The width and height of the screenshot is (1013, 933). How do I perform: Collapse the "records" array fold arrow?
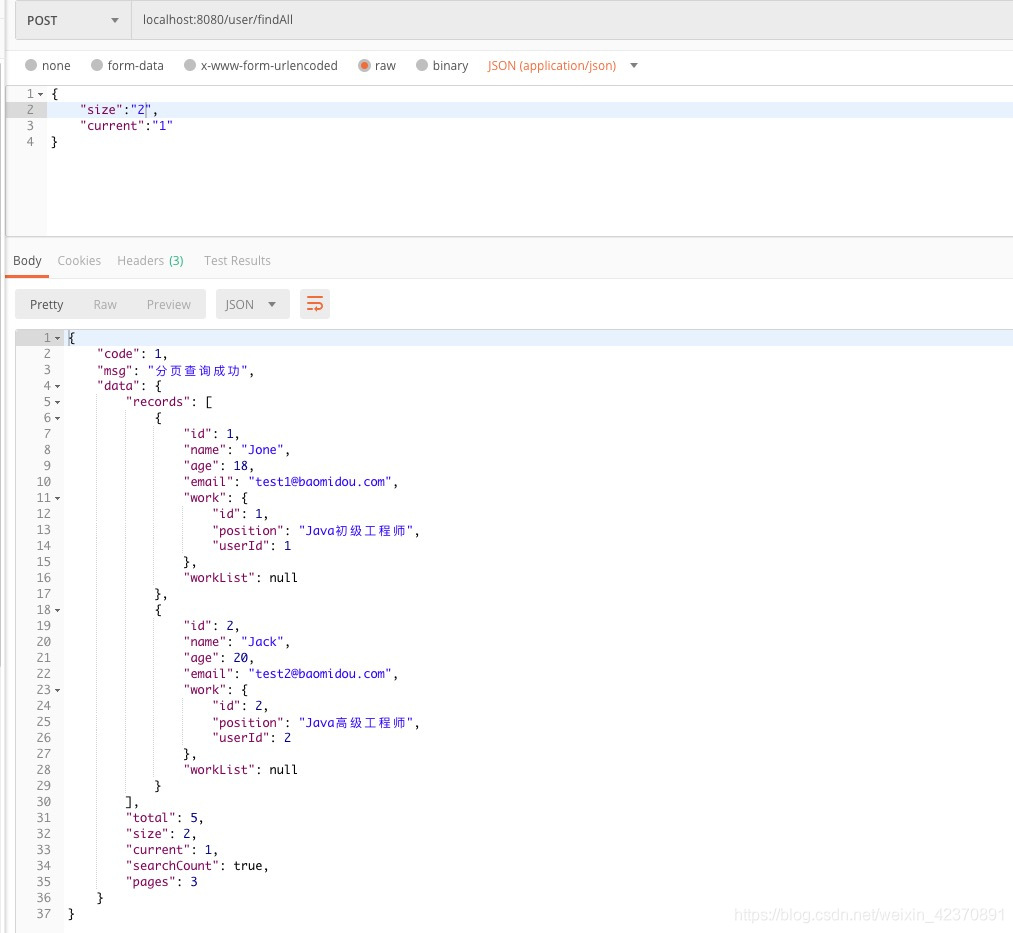click(x=57, y=402)
